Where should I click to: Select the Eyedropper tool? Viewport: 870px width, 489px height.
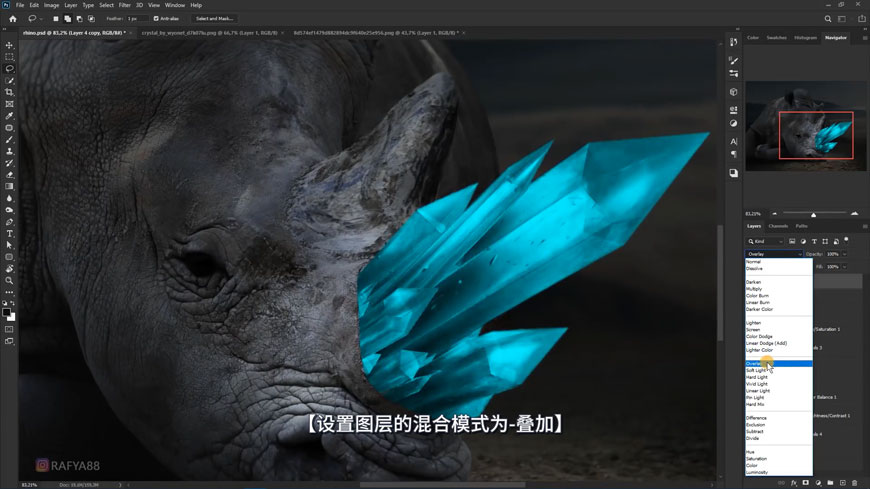tap(9, 116)
